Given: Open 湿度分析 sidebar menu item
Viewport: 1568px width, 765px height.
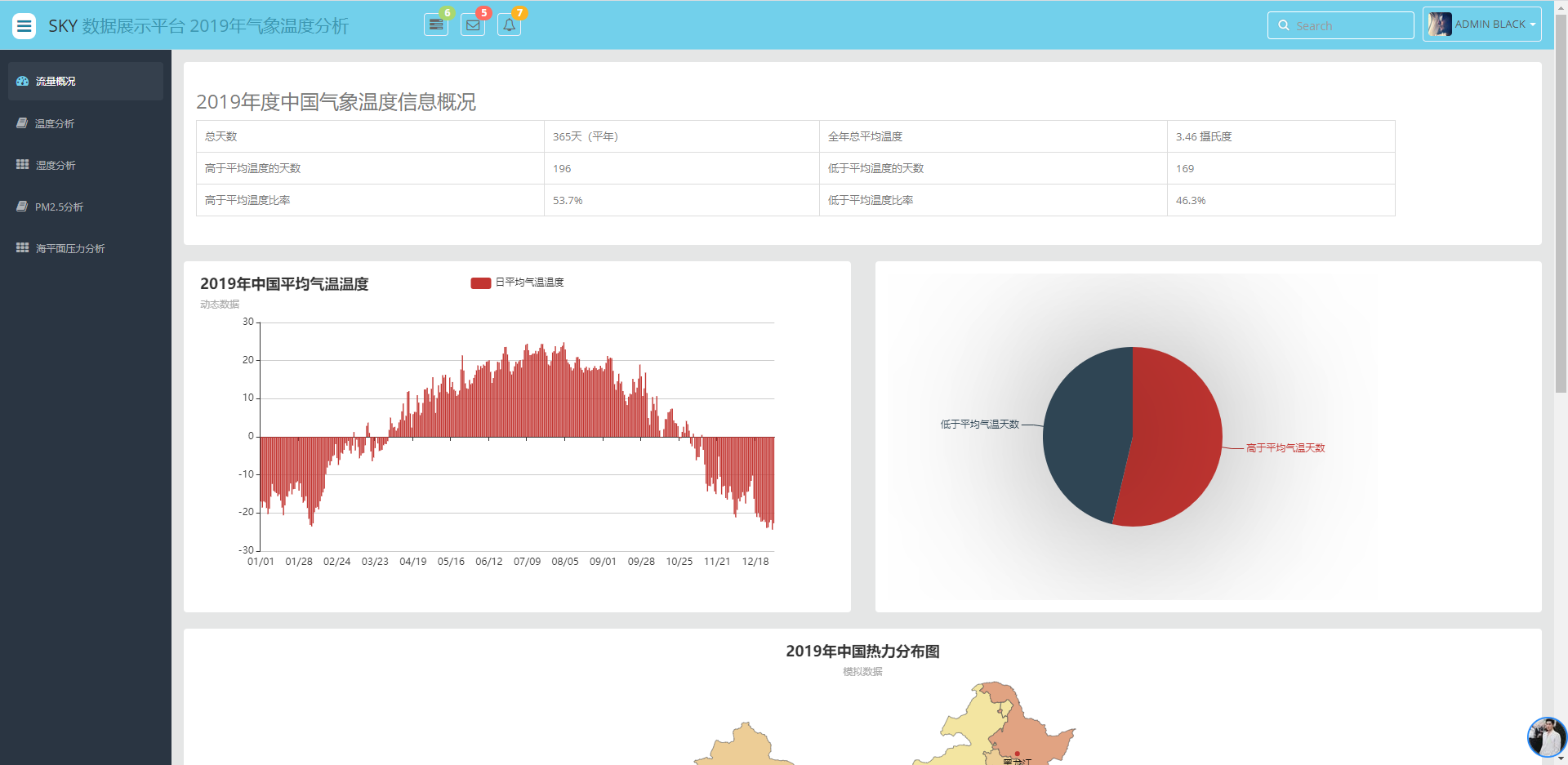Looking at the screenshot, I should pos(86,165).
